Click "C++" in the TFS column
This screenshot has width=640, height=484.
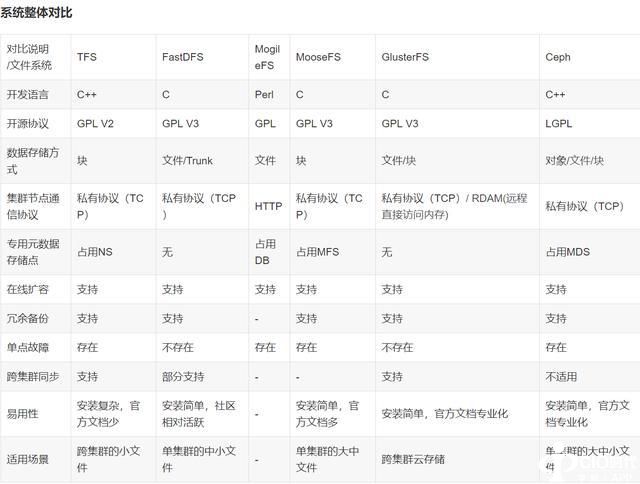87,95
